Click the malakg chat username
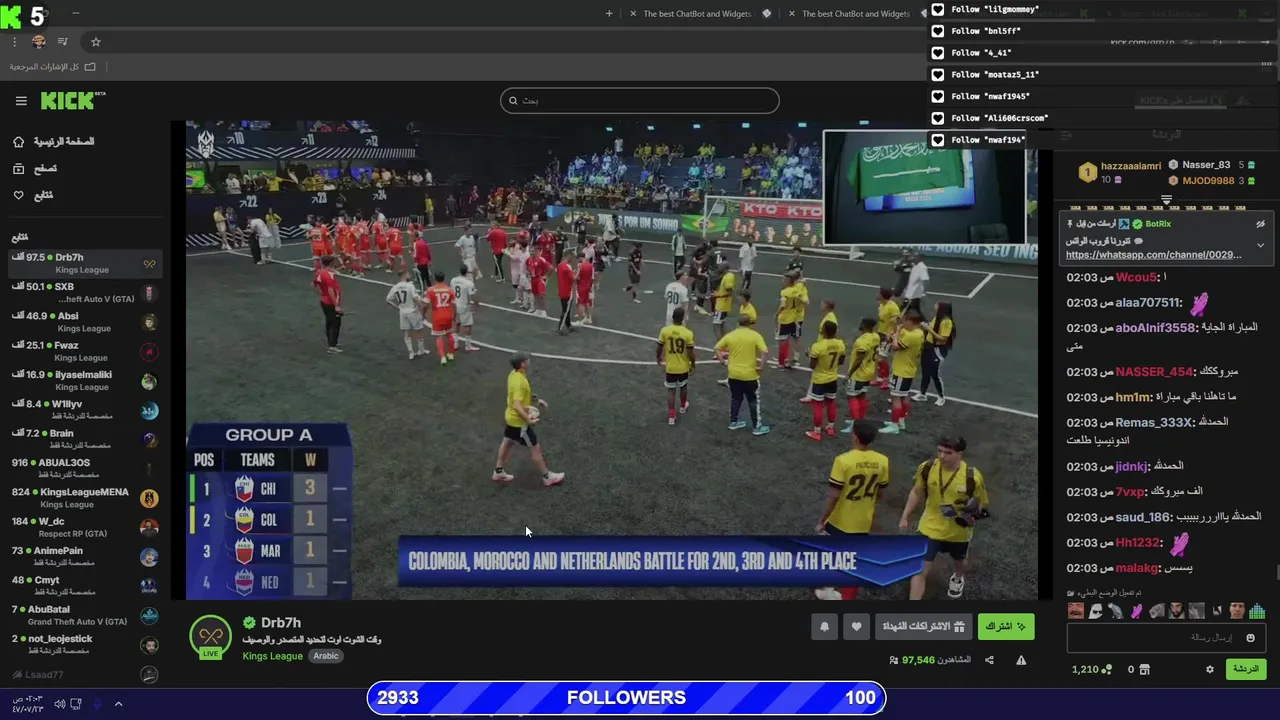Image resolution: width=1280 pixels, height=720 pixels. point(1137,568)
